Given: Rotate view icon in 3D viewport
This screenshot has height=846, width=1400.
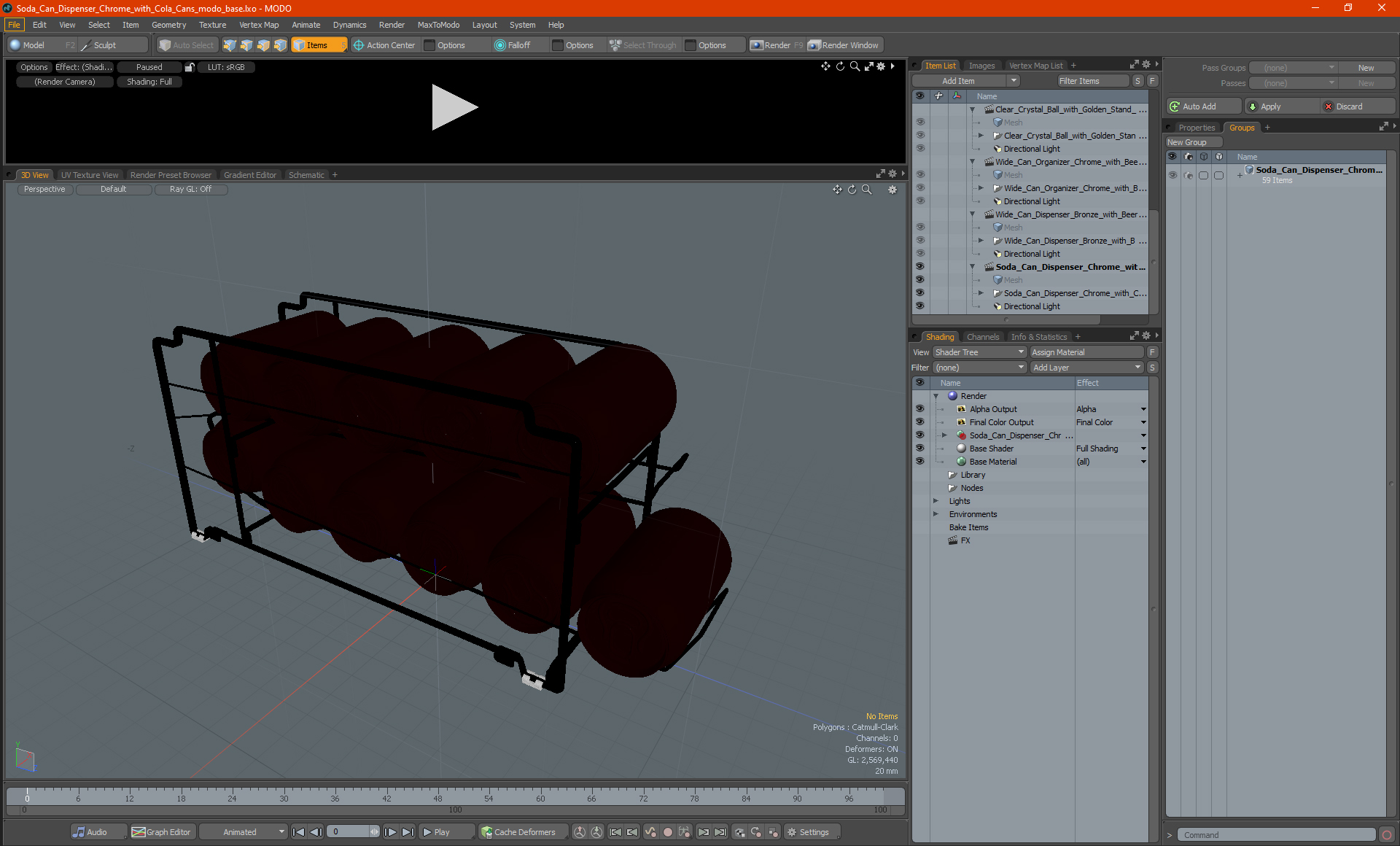Looking at the screenshot, I should click(x=852, y=190).
